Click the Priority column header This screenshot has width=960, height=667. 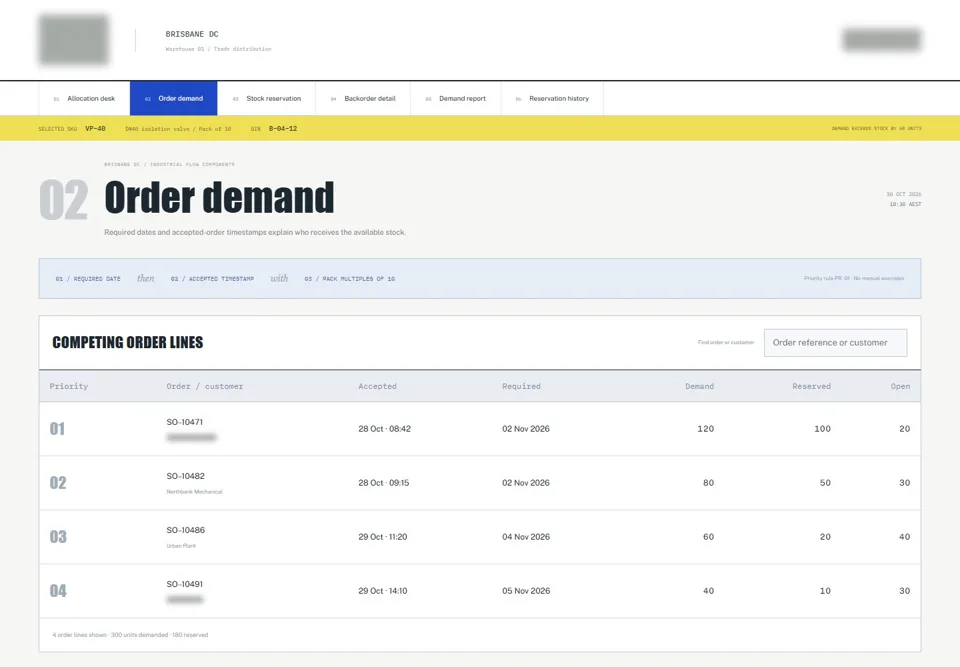[x=69, y=386]
